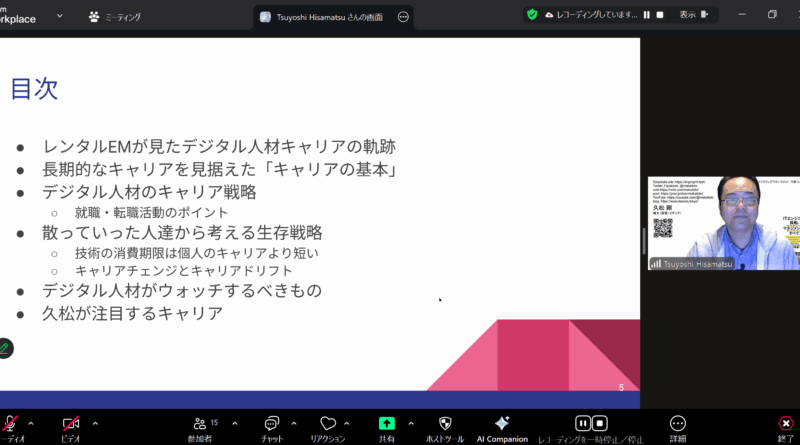Select Tsuyoshi Hisamatsu's video thumbnail

[718, 222]
